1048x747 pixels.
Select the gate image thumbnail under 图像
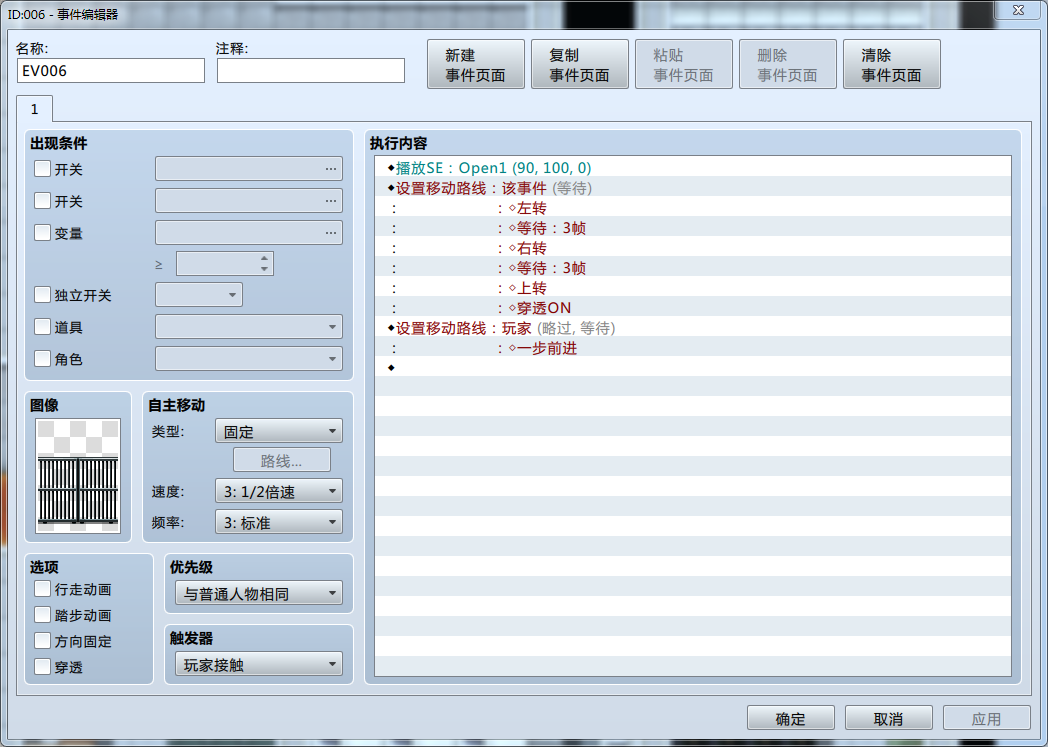tap(78, 476)
